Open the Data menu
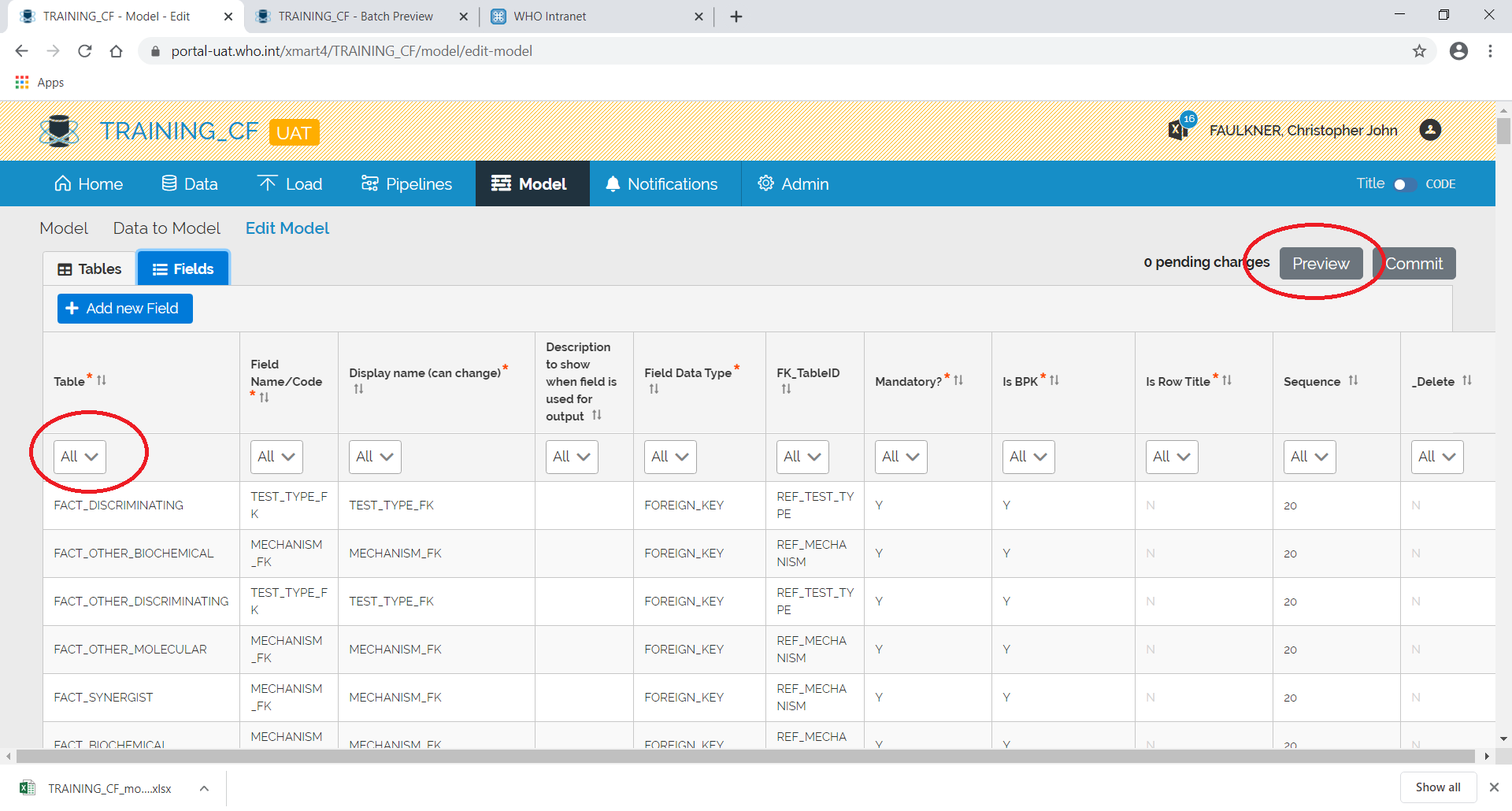The height and width of the screenshot is (811, 1512). tap(190, 184)
